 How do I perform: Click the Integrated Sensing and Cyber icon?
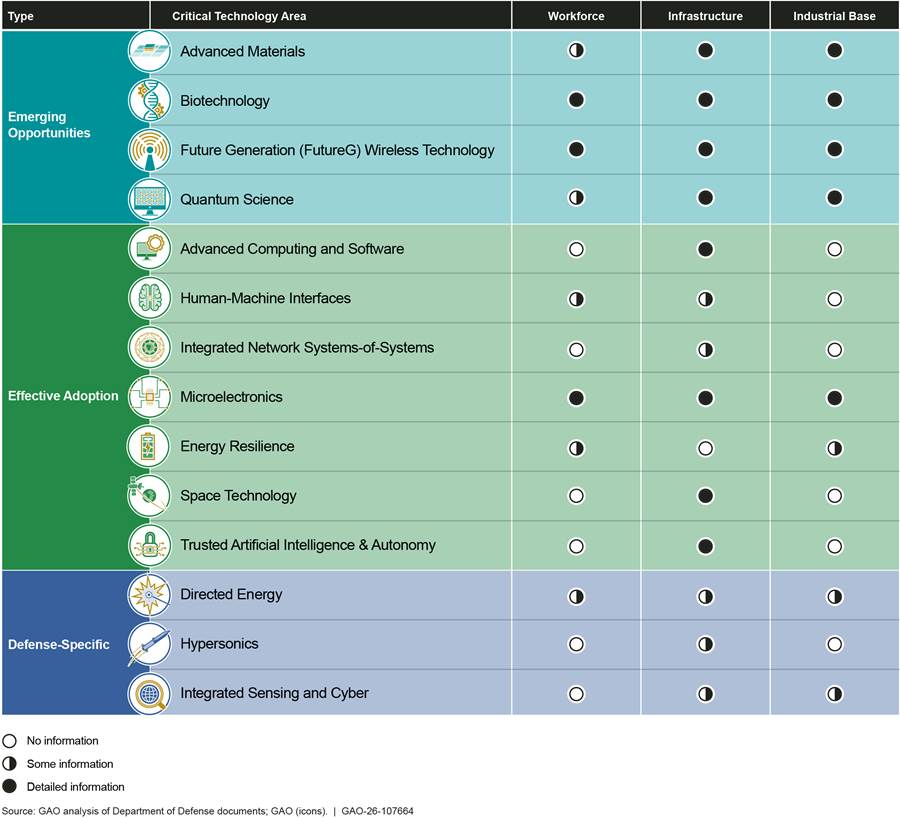point(148,693)
